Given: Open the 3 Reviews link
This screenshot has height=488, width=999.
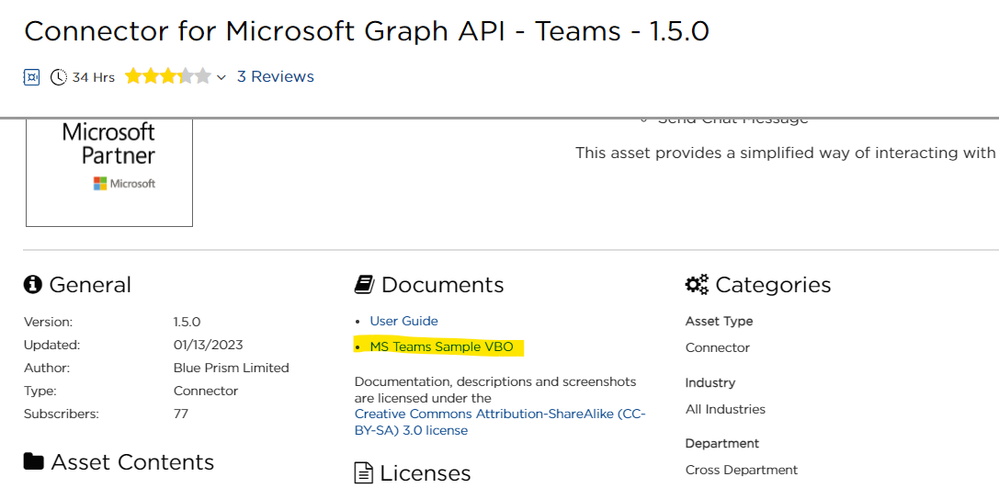Looking at the screenshot, I should point(275,77).
